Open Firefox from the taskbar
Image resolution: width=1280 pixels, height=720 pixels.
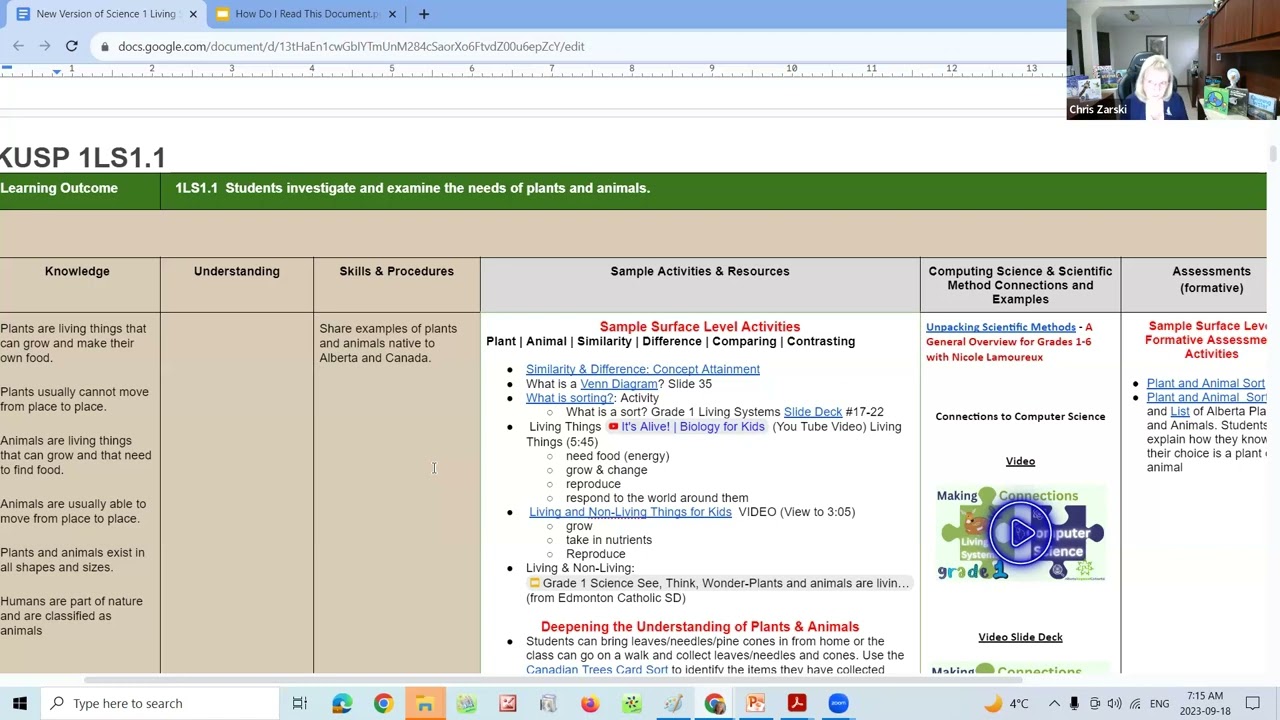tap(590, 703)
